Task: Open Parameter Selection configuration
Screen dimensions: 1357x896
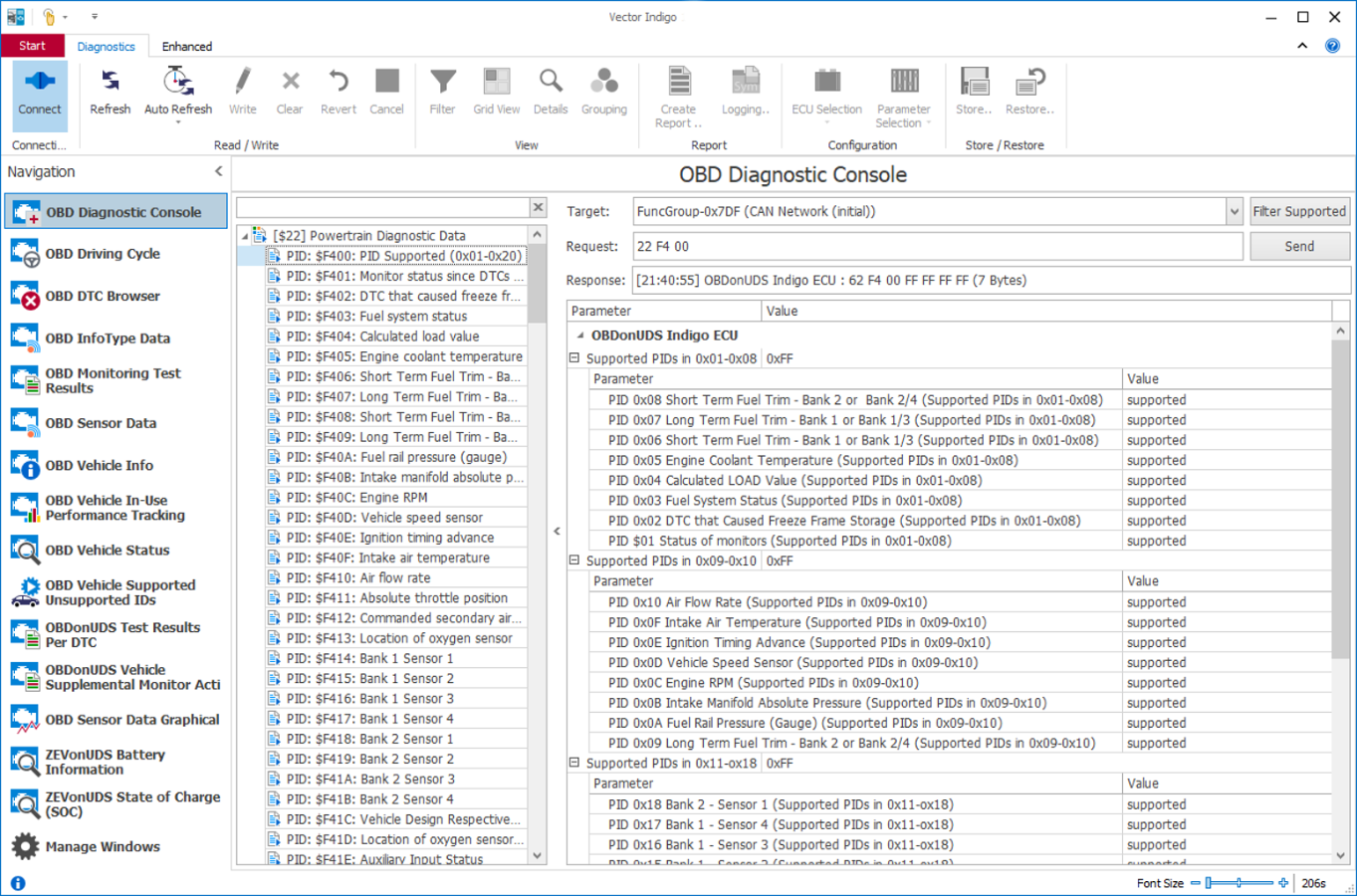Action: pos(903,97)
